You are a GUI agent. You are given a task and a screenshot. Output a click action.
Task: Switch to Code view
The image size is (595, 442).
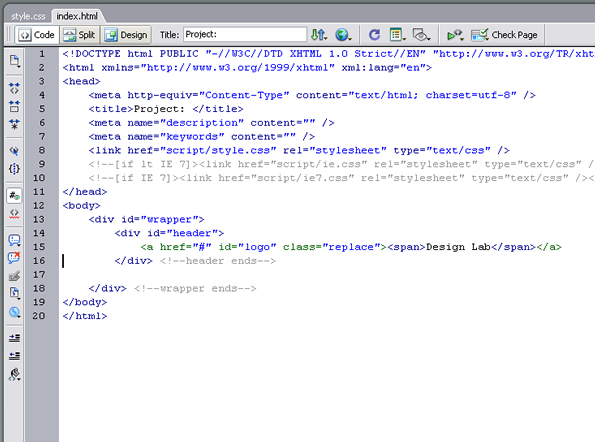pyautogui.click(x=37, y=35)
